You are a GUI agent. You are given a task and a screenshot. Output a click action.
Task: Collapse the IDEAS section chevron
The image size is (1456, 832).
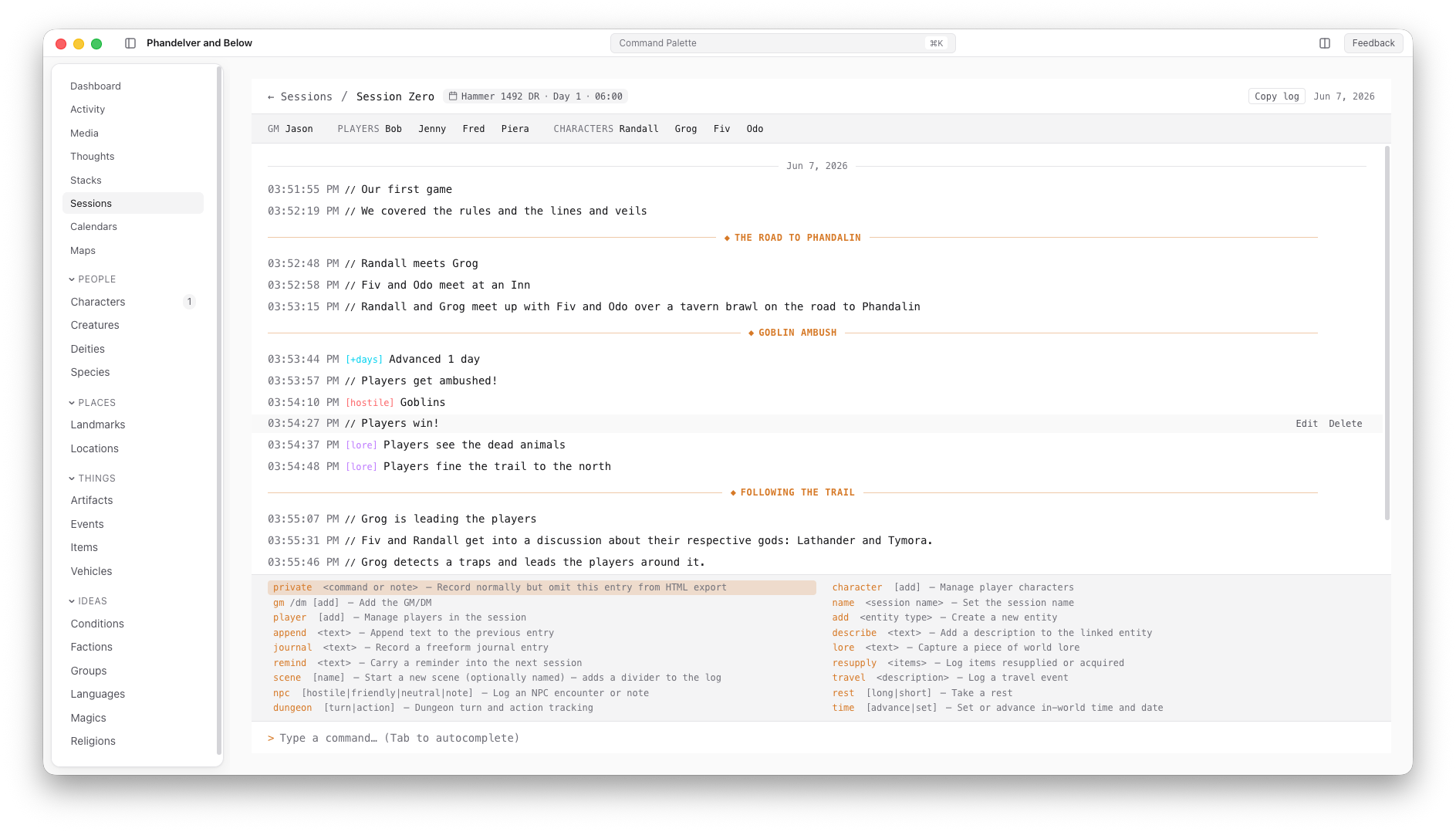click(72, 601)
